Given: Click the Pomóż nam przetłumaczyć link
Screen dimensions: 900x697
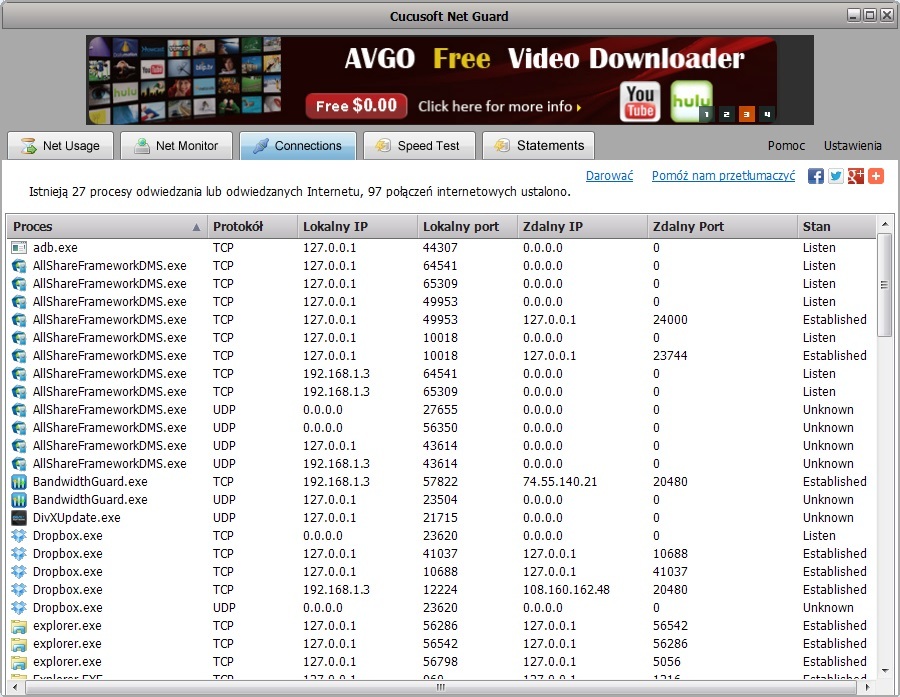Looking at the screenshot, I should 723,176.
